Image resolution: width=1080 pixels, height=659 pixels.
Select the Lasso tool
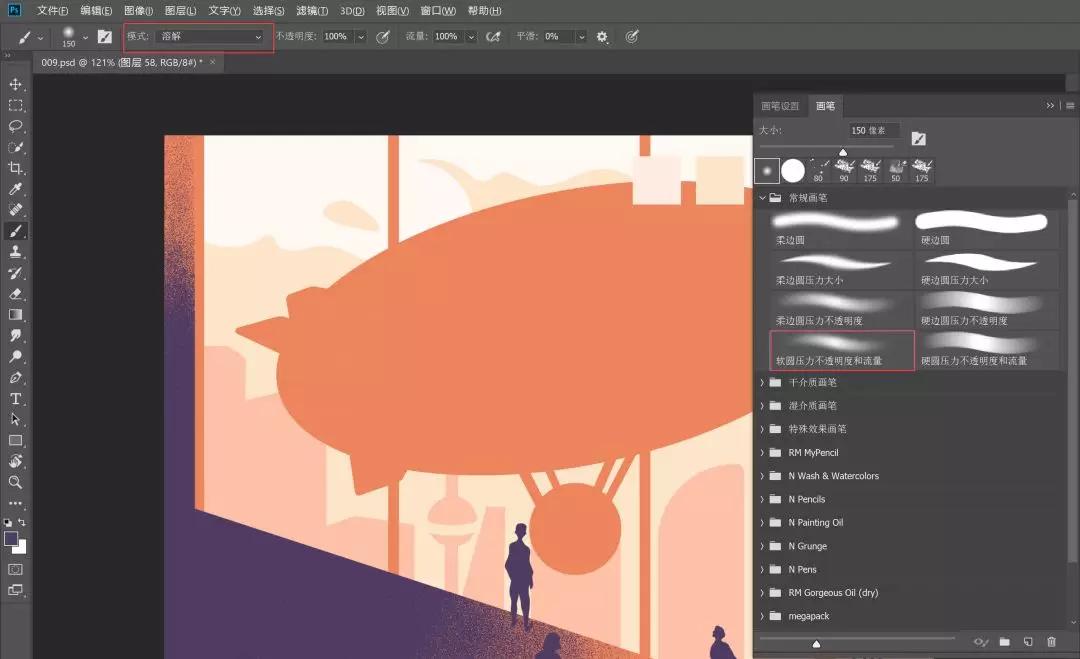(16, 126)
